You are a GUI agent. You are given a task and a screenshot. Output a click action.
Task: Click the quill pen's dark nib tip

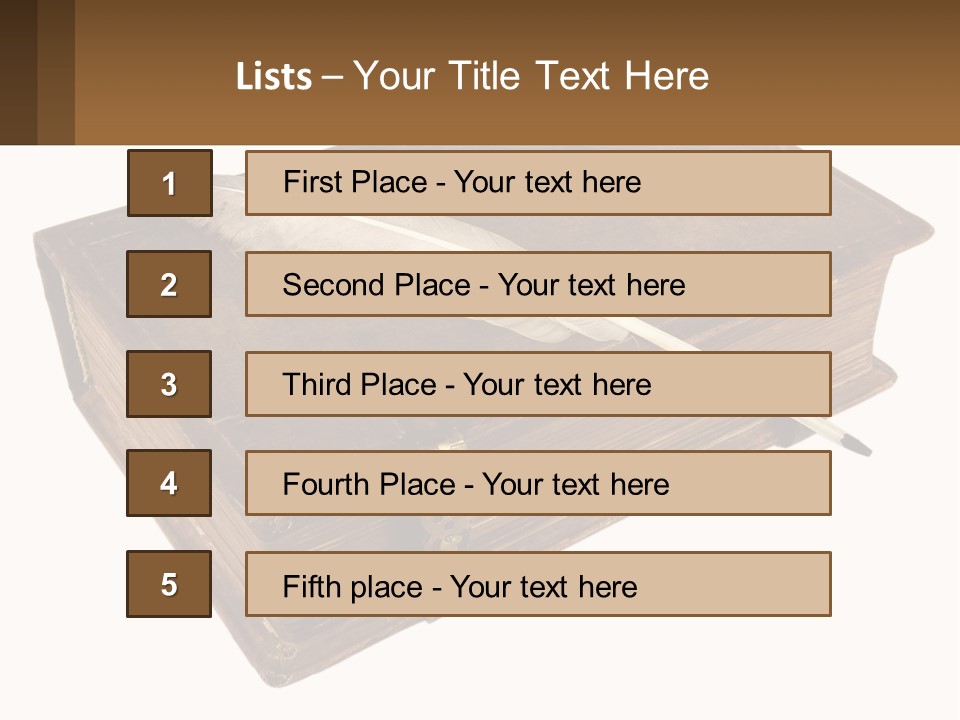858,443
